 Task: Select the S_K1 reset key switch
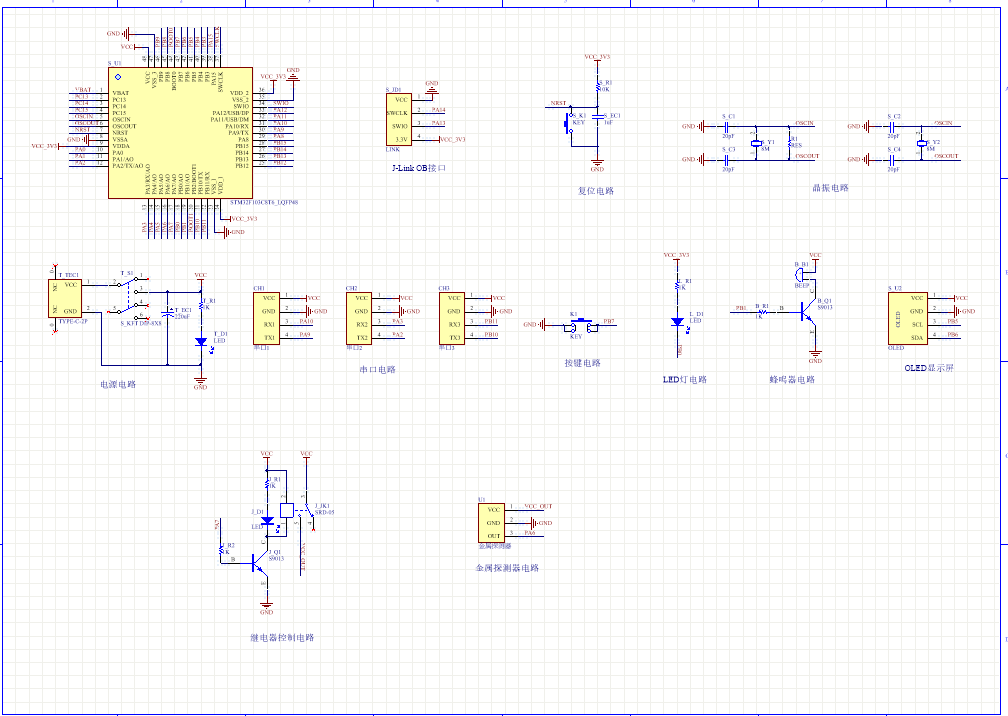click(x=568, y=124)
